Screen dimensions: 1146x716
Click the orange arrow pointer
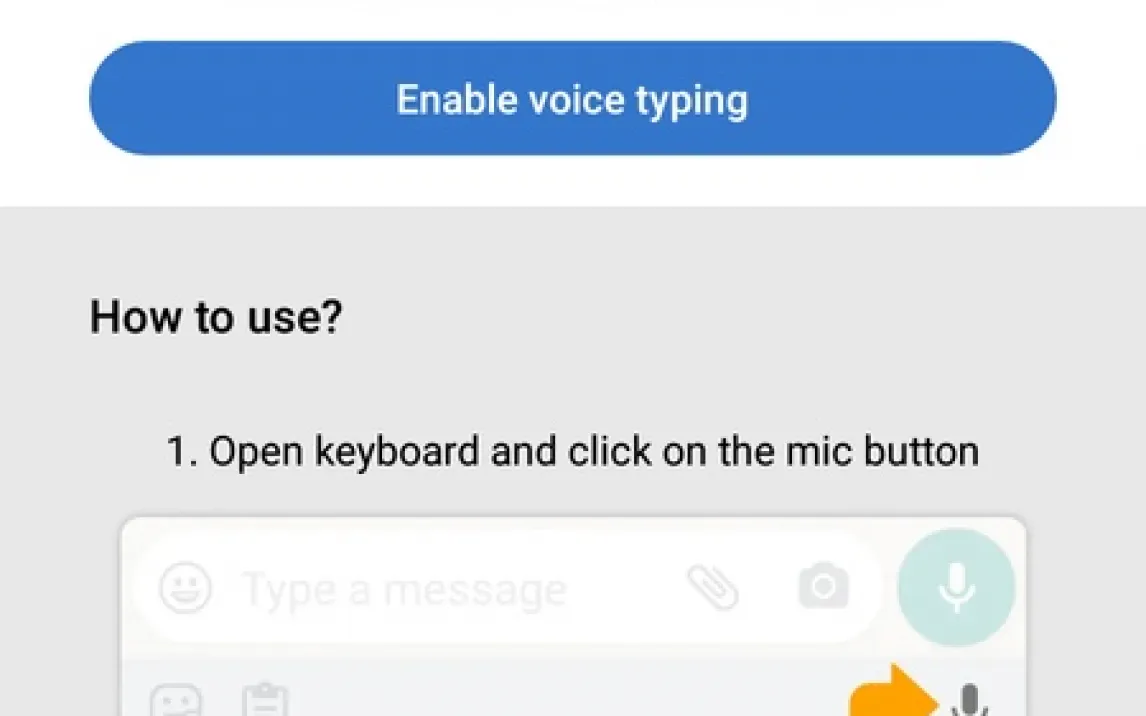click(894, 692)
